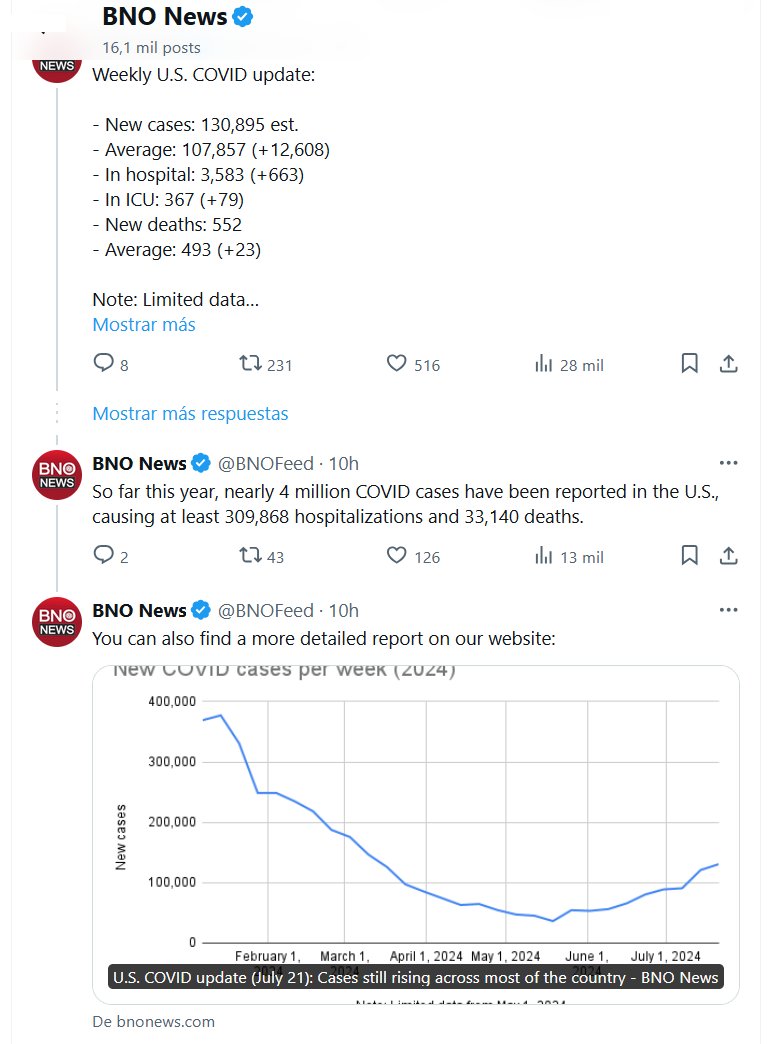This screenshot has width=768, height=1044.
Task: Expand post text with Mostrar más
Action: 144,324
